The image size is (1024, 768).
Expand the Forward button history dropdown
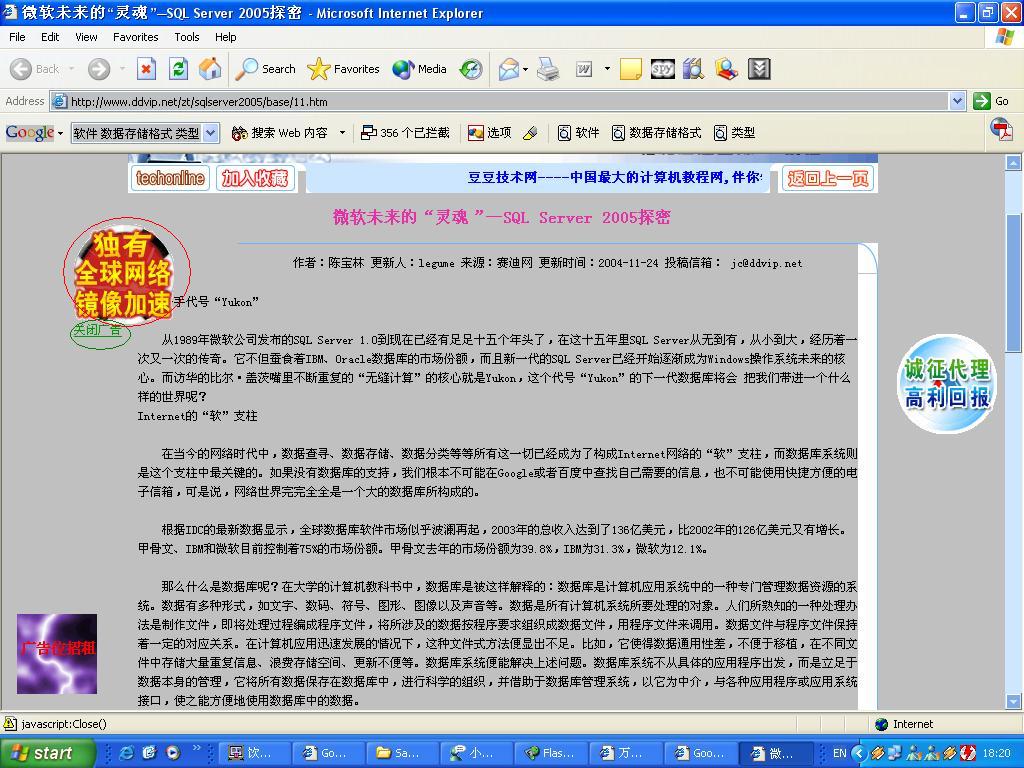pos(122,69)
